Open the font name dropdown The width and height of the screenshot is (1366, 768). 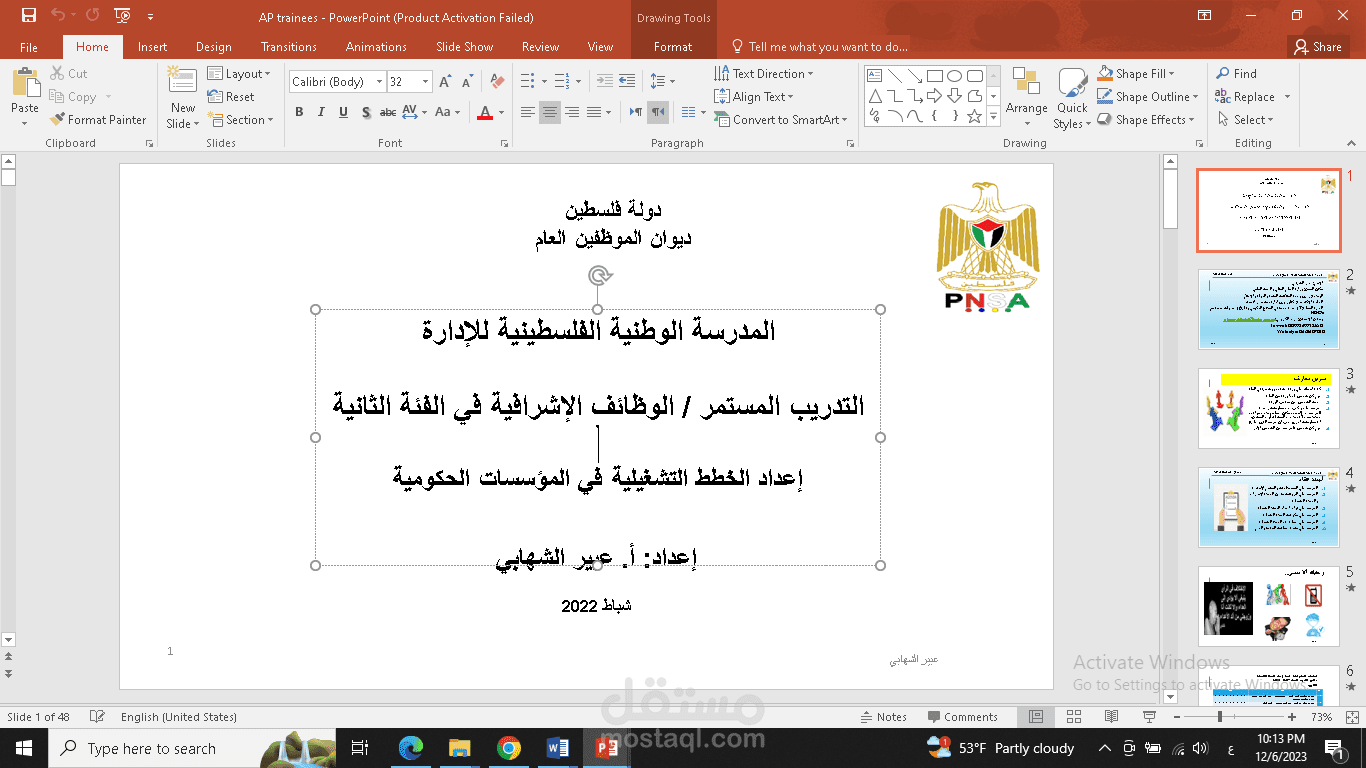(379, 82)
